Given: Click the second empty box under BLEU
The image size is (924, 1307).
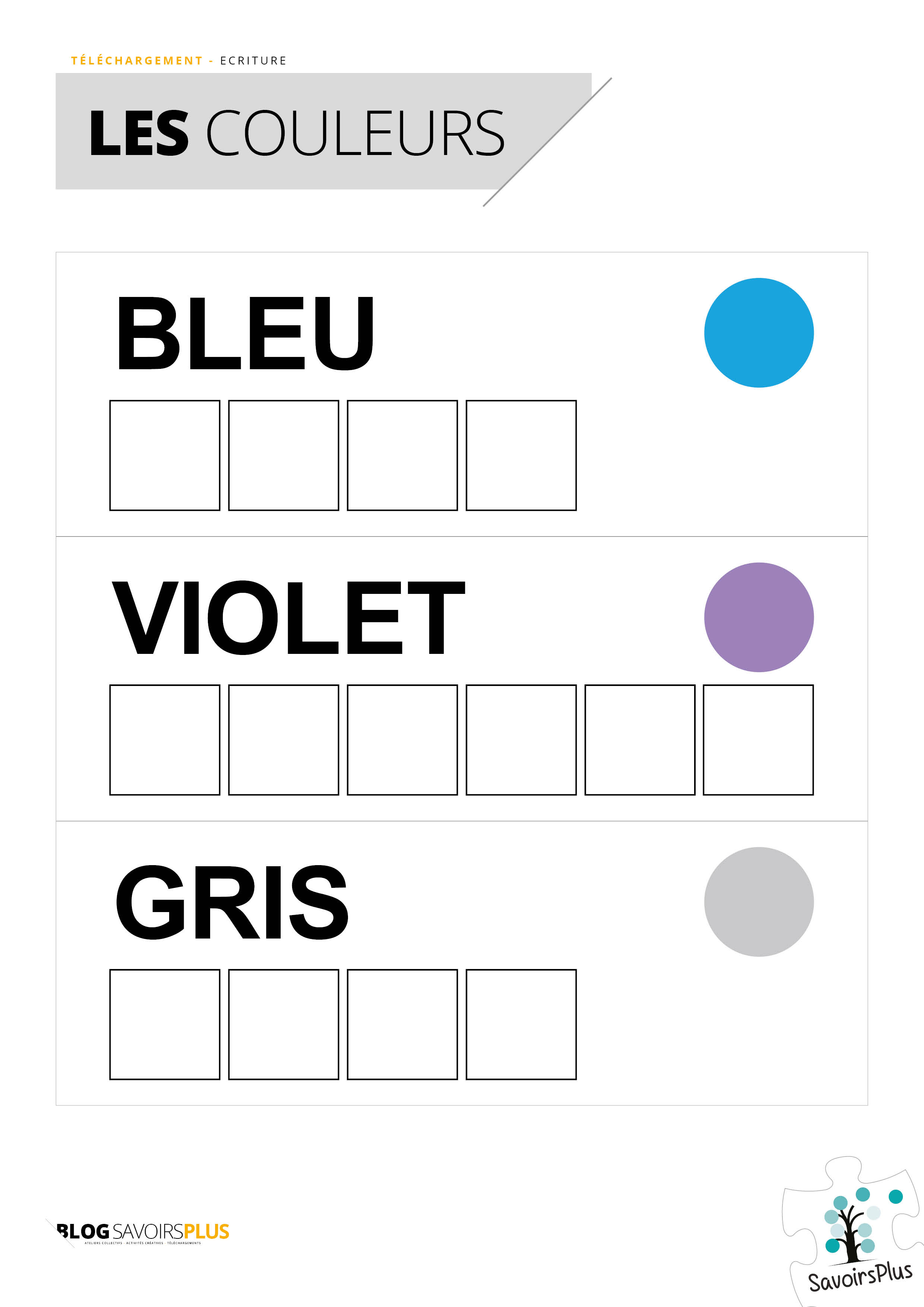Looking at the screenshot, I should tap(284, 455).
